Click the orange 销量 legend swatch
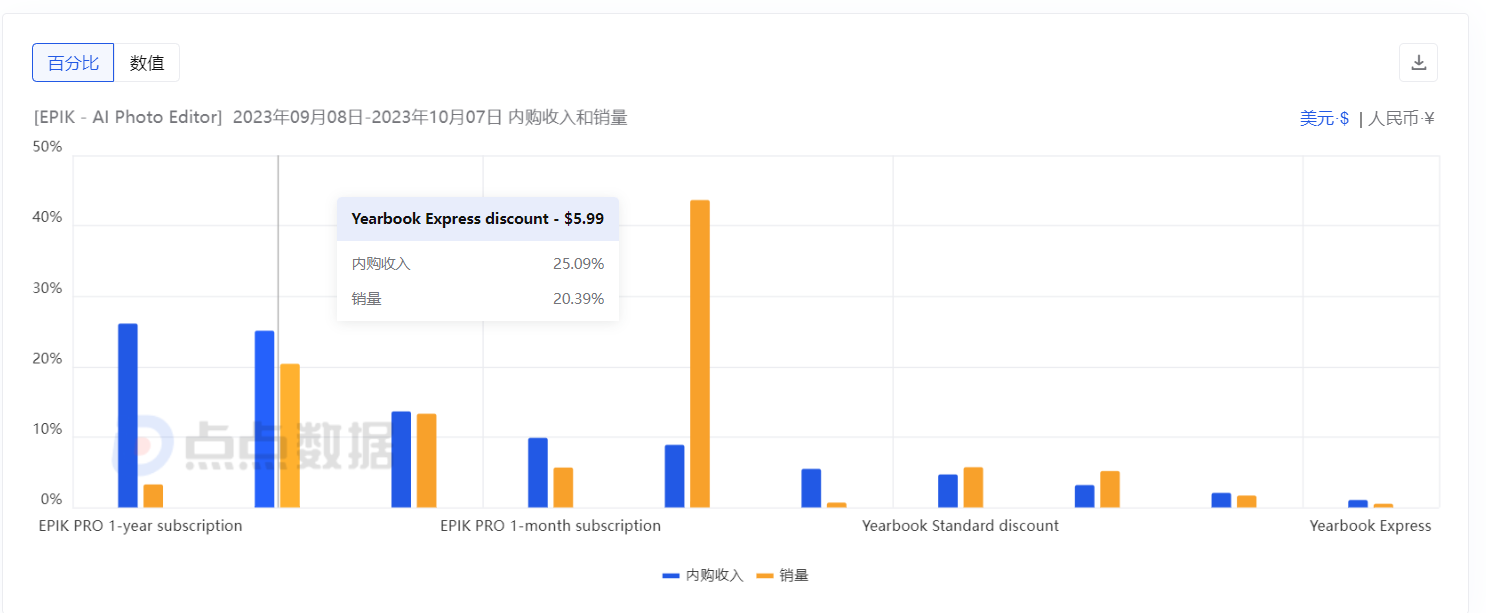 [x=764, y=575]
